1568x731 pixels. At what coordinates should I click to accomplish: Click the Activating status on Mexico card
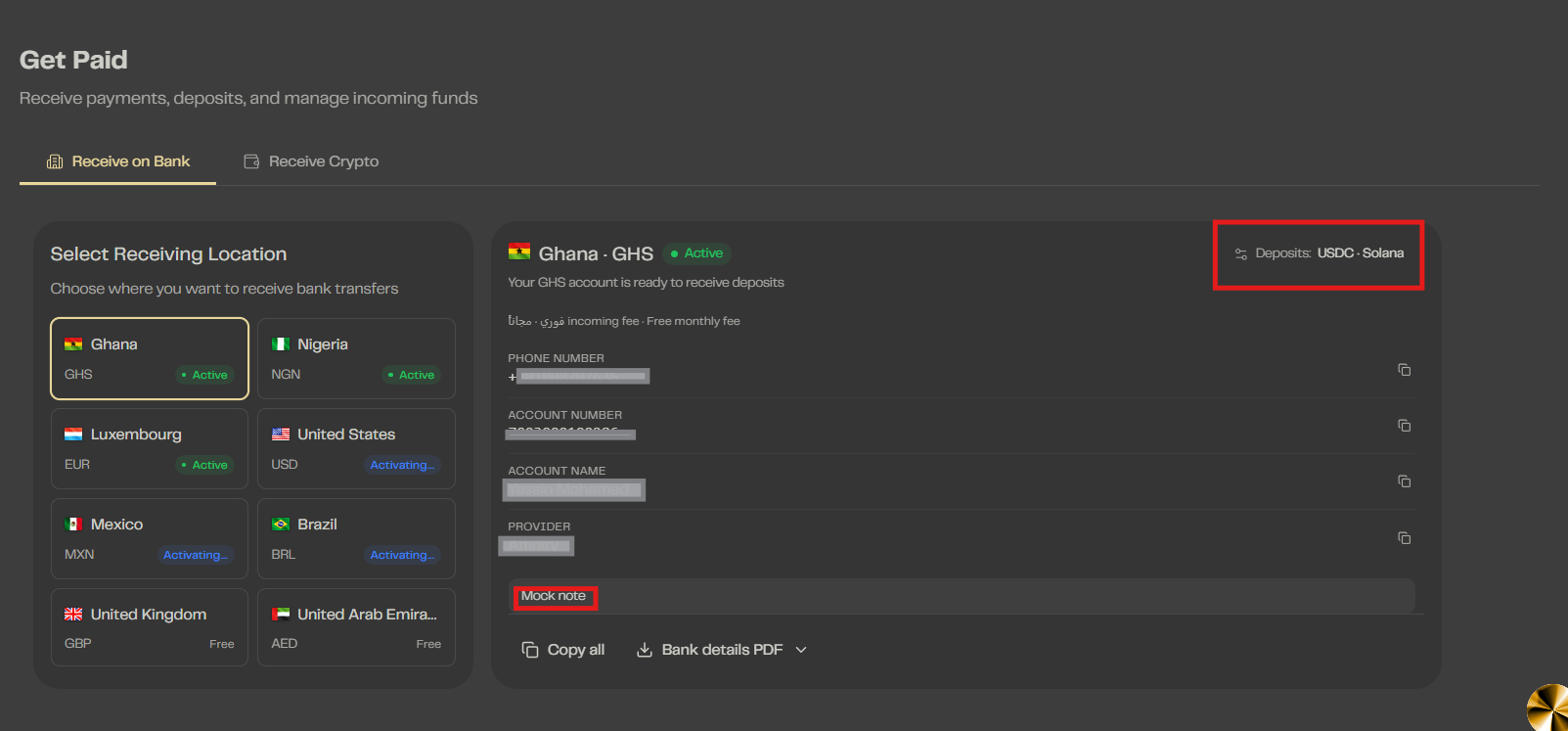[196, 555]
